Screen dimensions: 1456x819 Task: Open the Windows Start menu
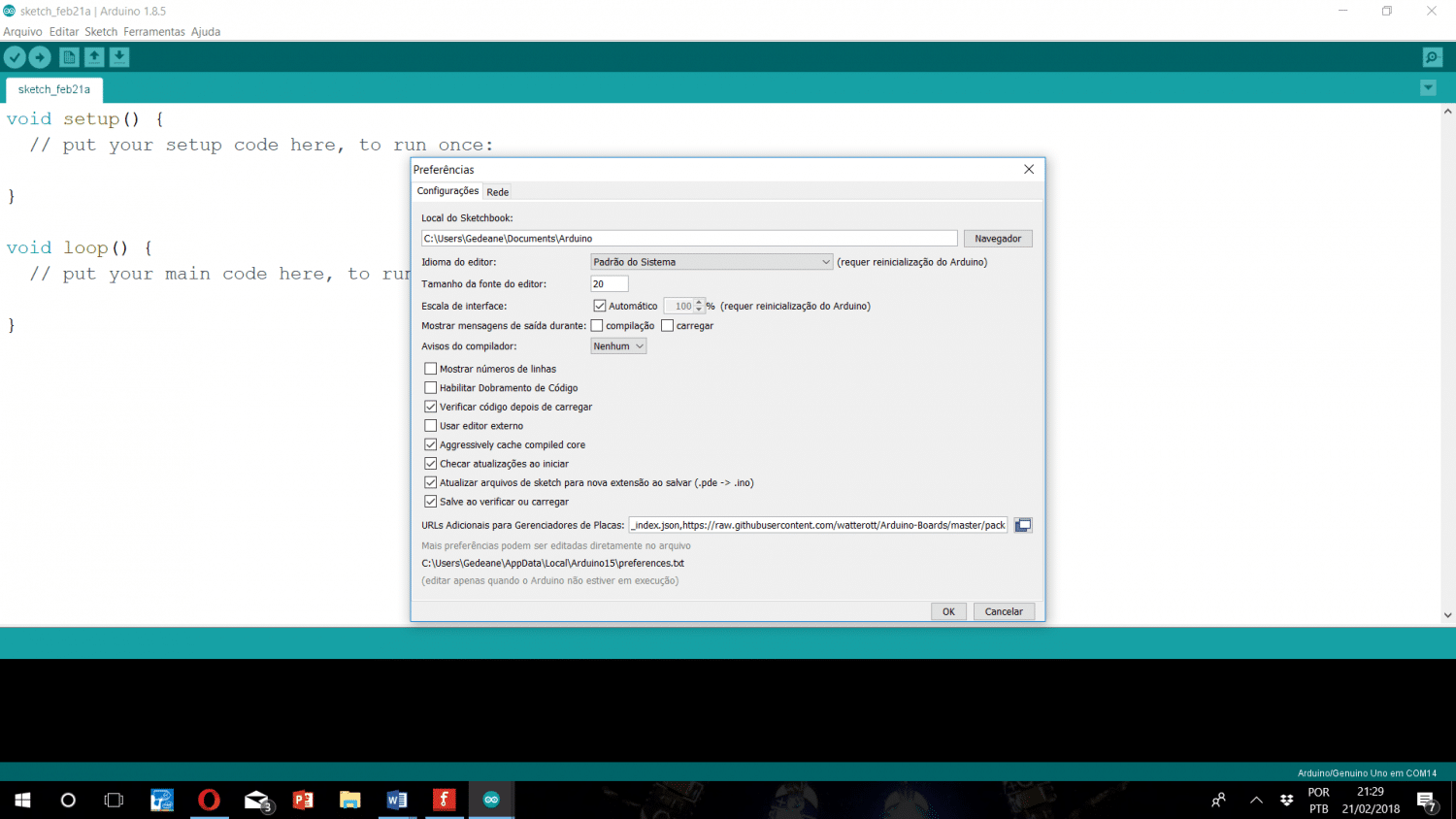(22, 801)
